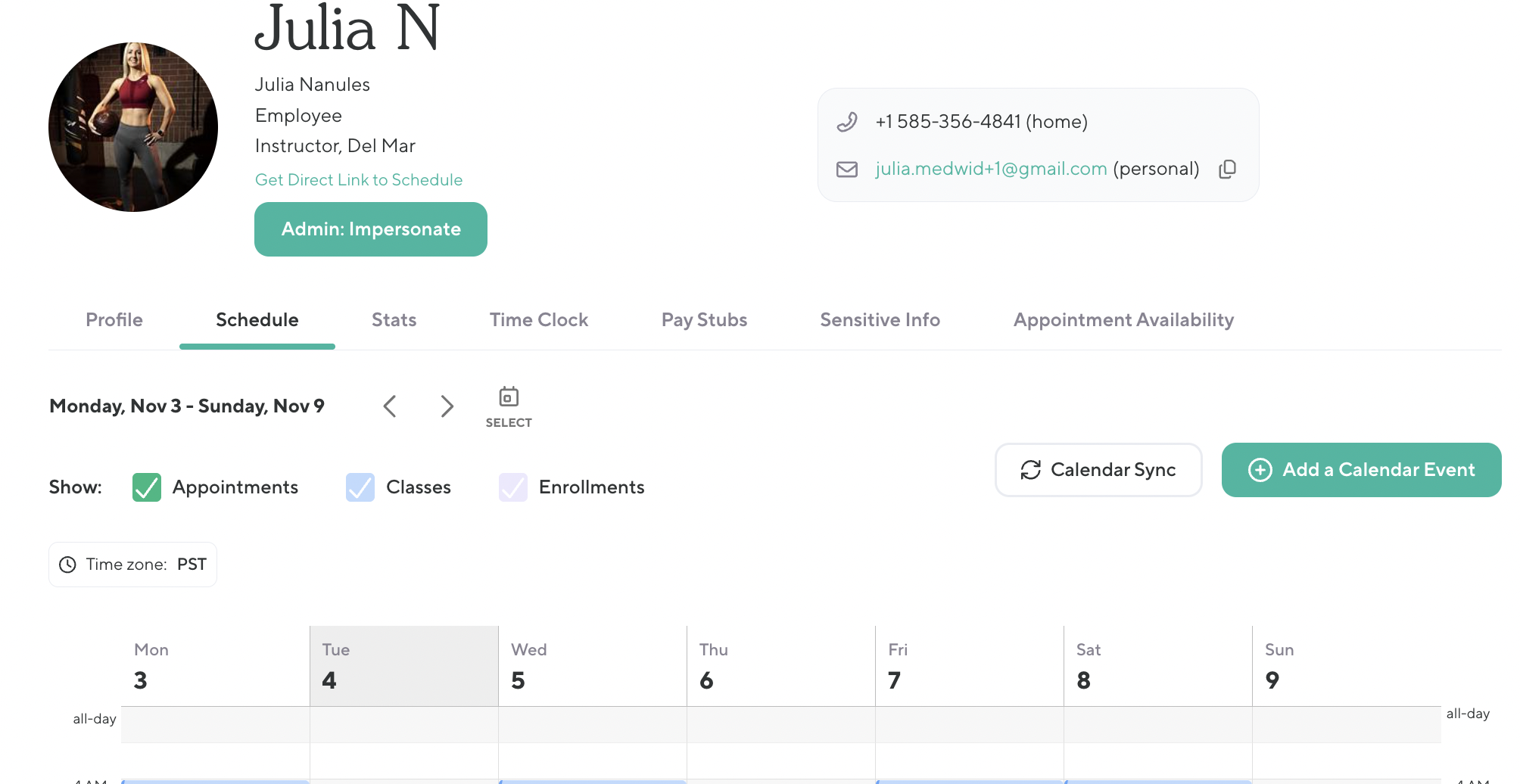Copy the email address with the copy icon
The height and width of the screenshot is (784, 1520).
1227,169
